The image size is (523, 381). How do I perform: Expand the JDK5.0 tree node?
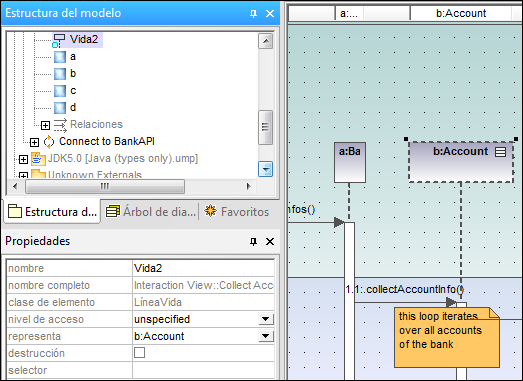(x=23, y=159)
